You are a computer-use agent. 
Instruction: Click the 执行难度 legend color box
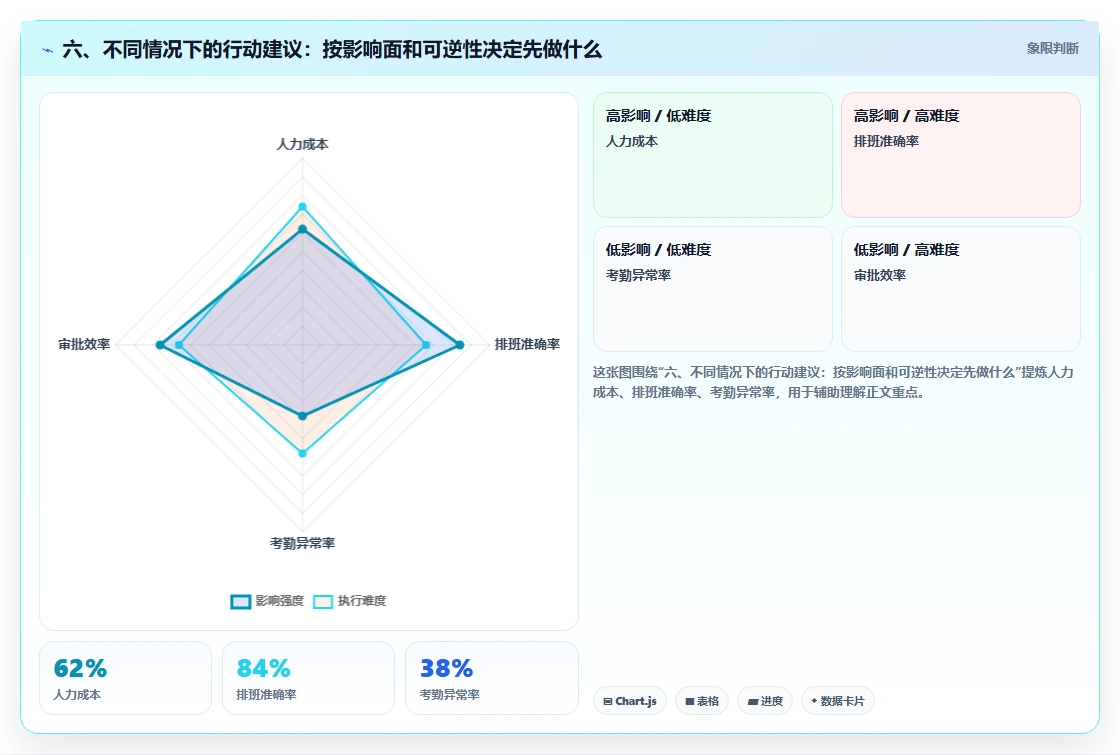pyautogui.click(x=323, y=601)
